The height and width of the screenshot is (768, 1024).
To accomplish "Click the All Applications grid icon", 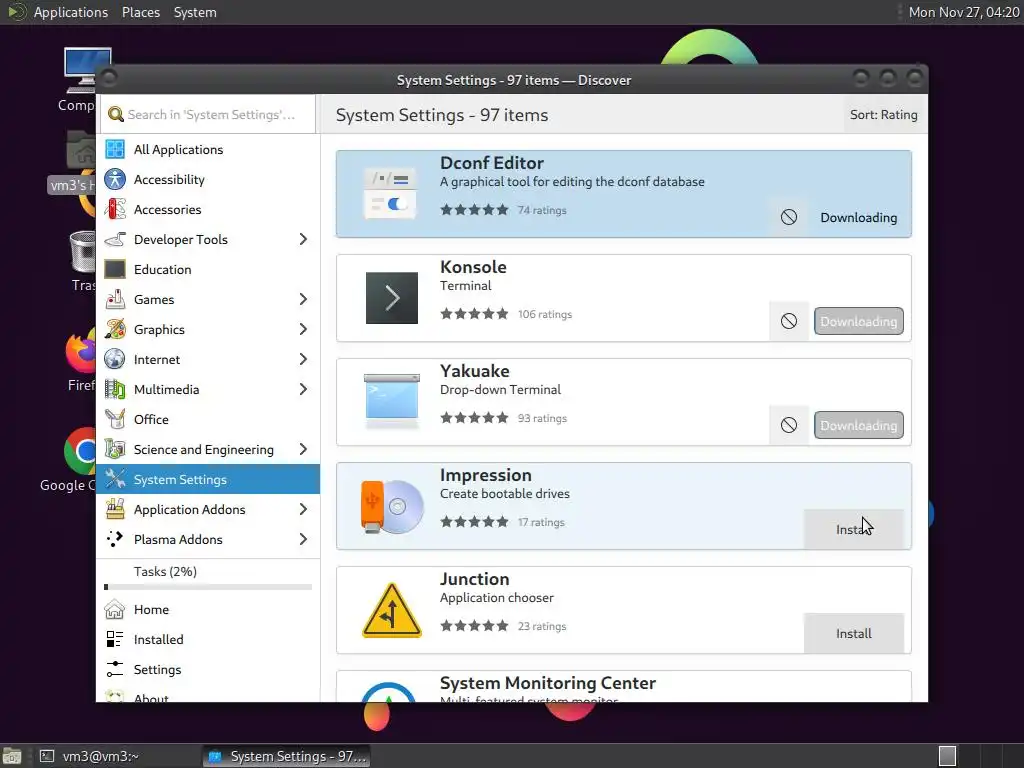I will tap(115, 150).
